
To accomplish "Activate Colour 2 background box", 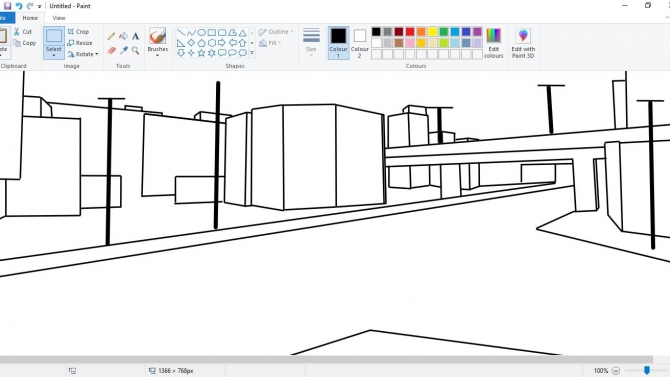I will coord(359,42).
